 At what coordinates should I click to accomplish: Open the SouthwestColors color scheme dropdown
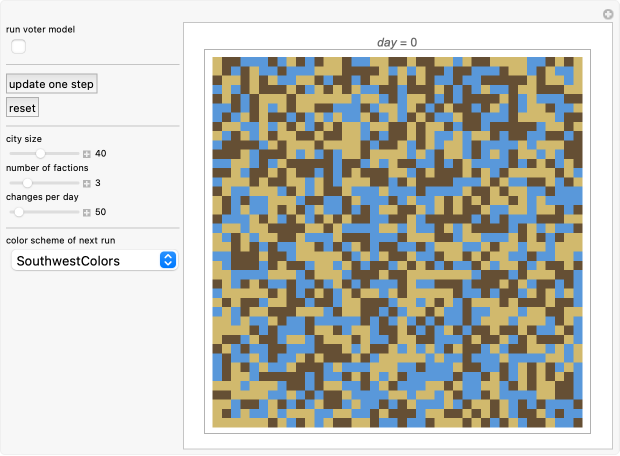point(93,261)
